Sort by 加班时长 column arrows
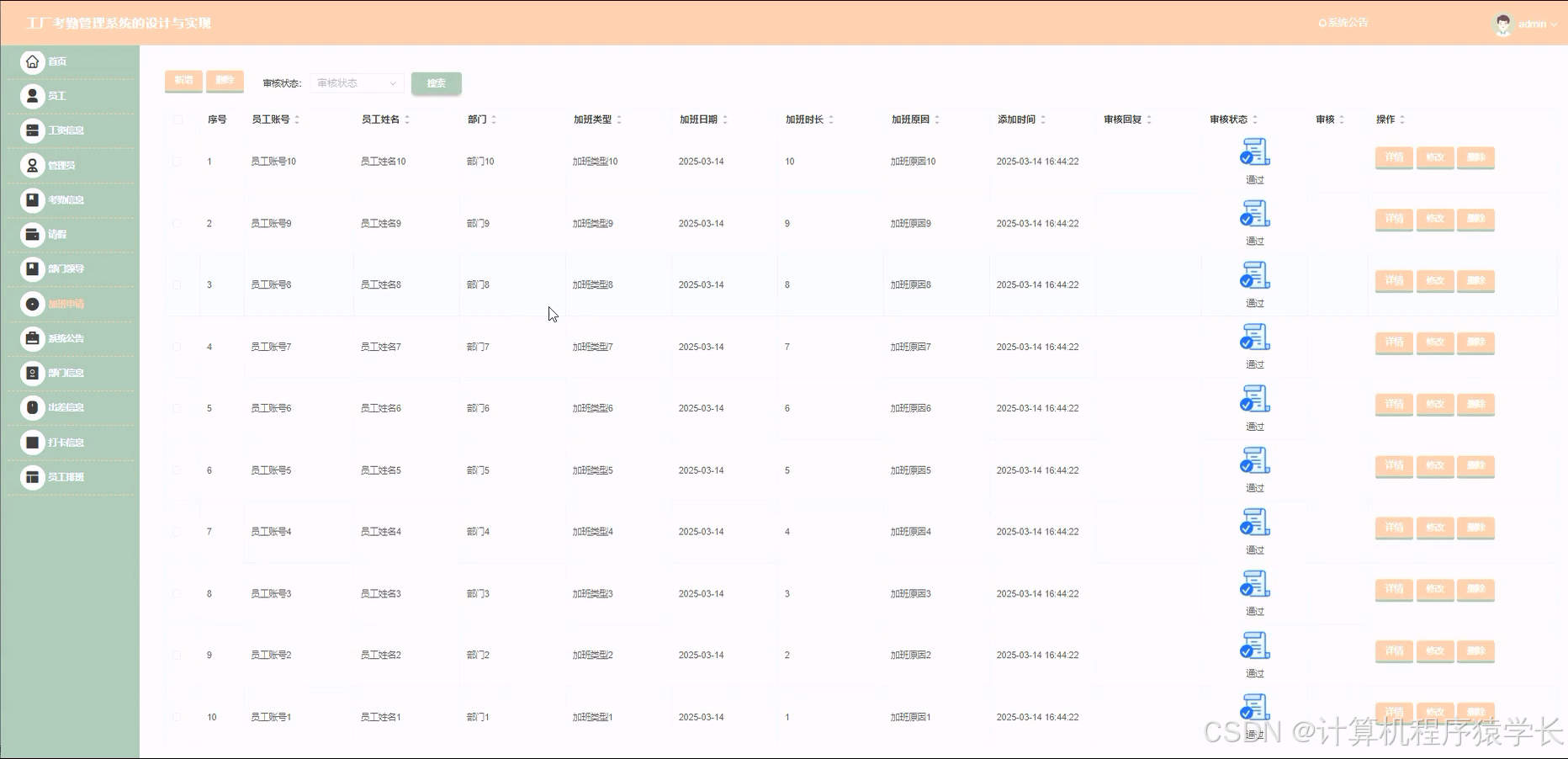The image size is (1568, 759). point(831,119)
